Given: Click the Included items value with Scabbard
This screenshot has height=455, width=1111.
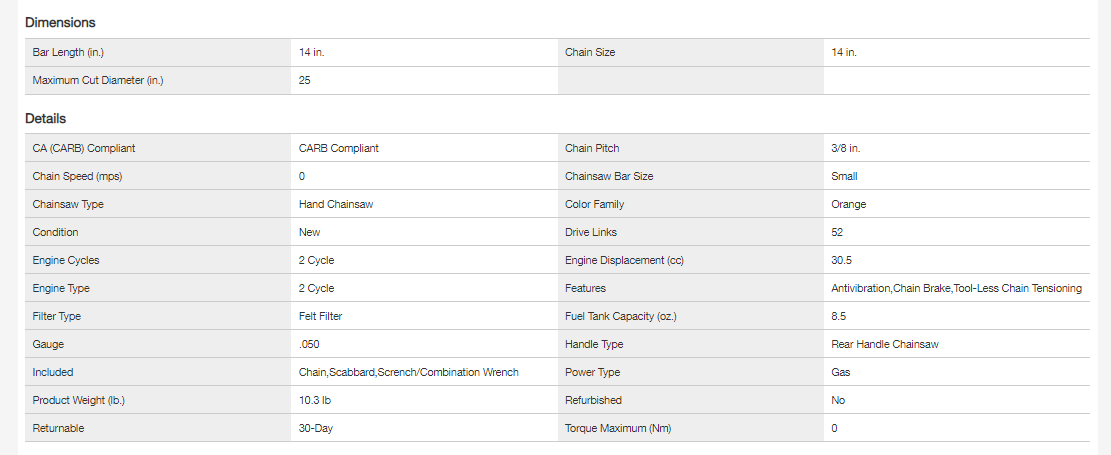Looking at the screenshot, I should [x=409, y=372].
